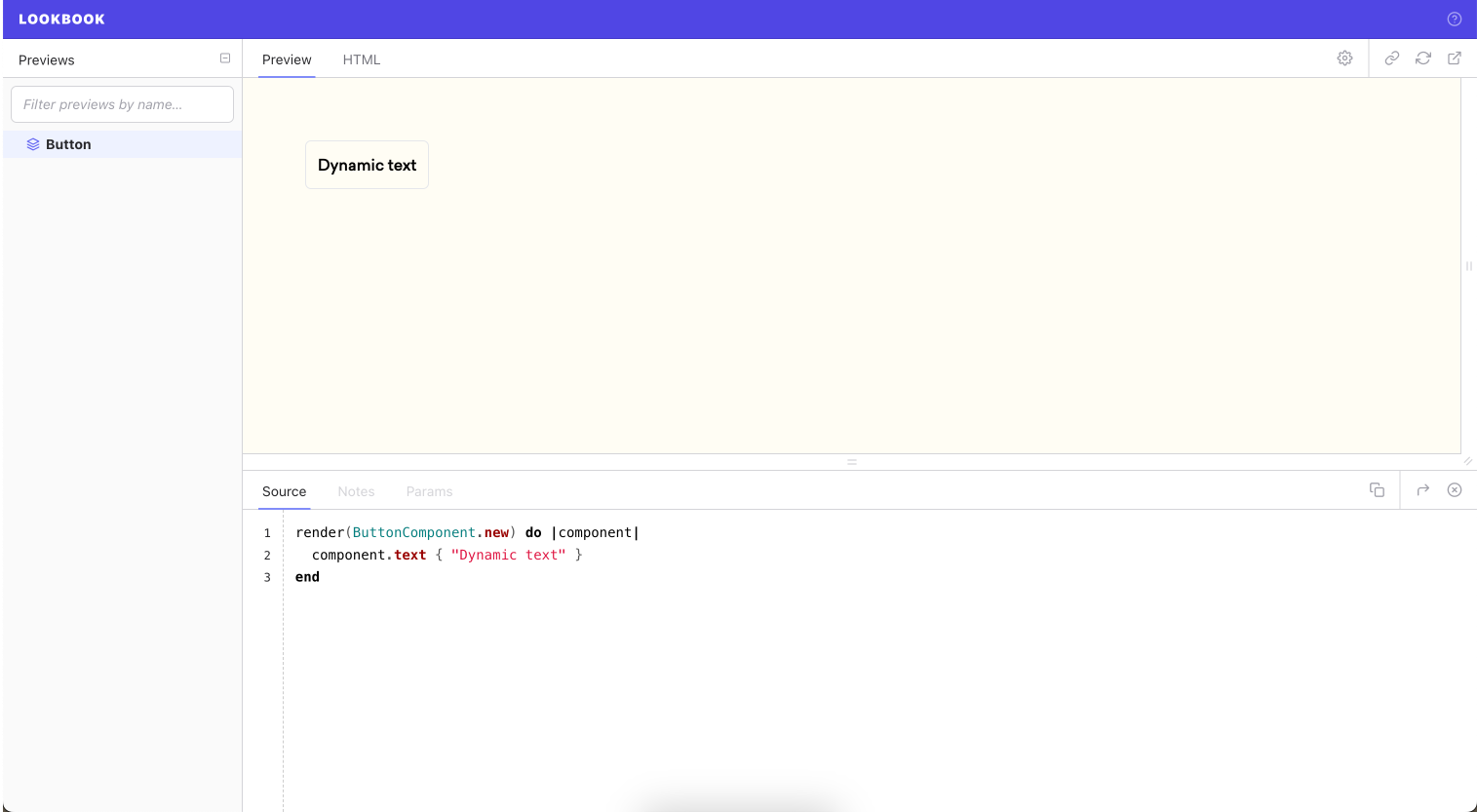Switch to the HTML tab
Screen dimensions: 1477x812
pyautogui.click(x=362, y=59)
